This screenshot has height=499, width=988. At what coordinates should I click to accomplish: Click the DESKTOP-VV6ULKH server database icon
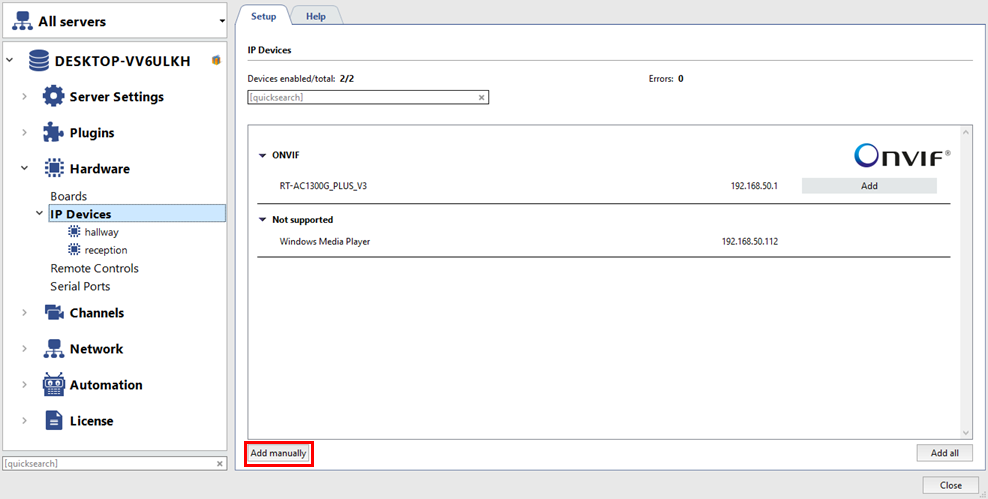[39, 61]
